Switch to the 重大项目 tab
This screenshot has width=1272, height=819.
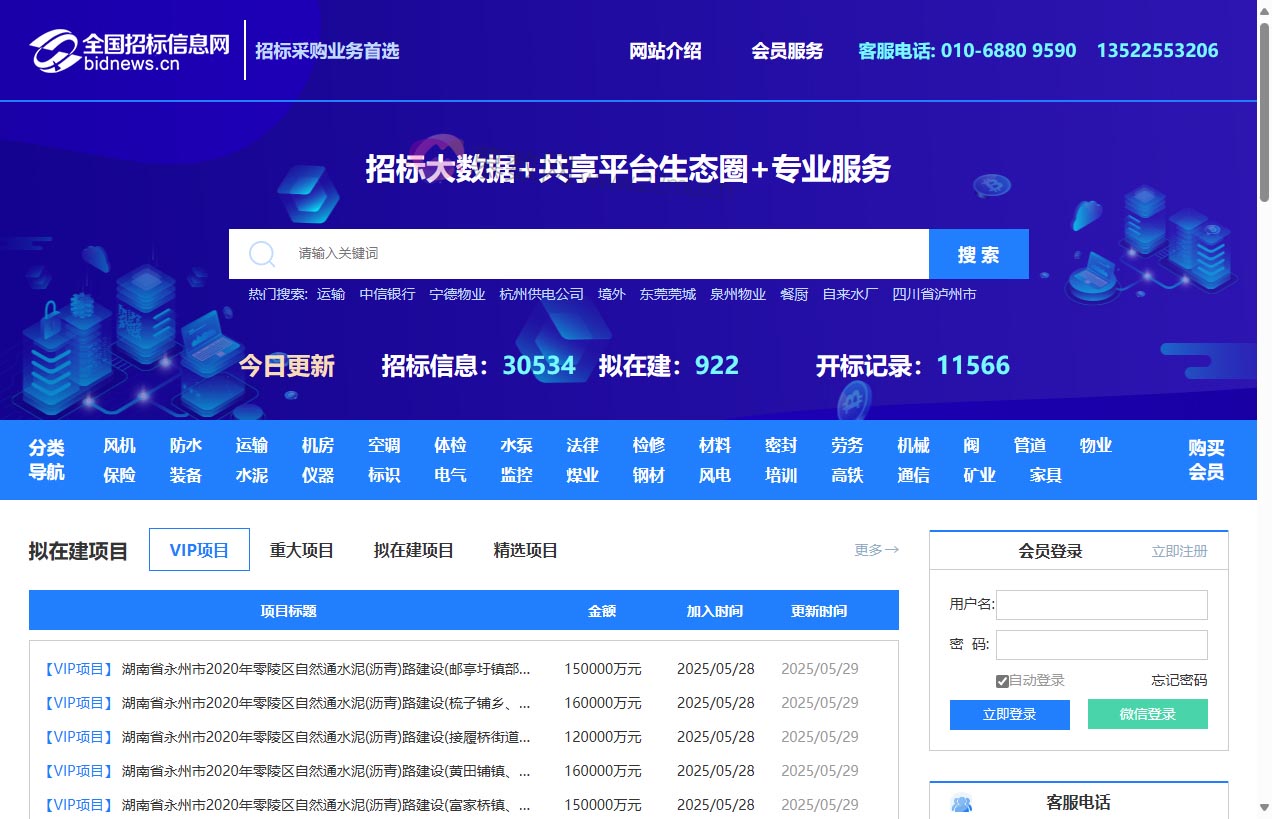301,549
